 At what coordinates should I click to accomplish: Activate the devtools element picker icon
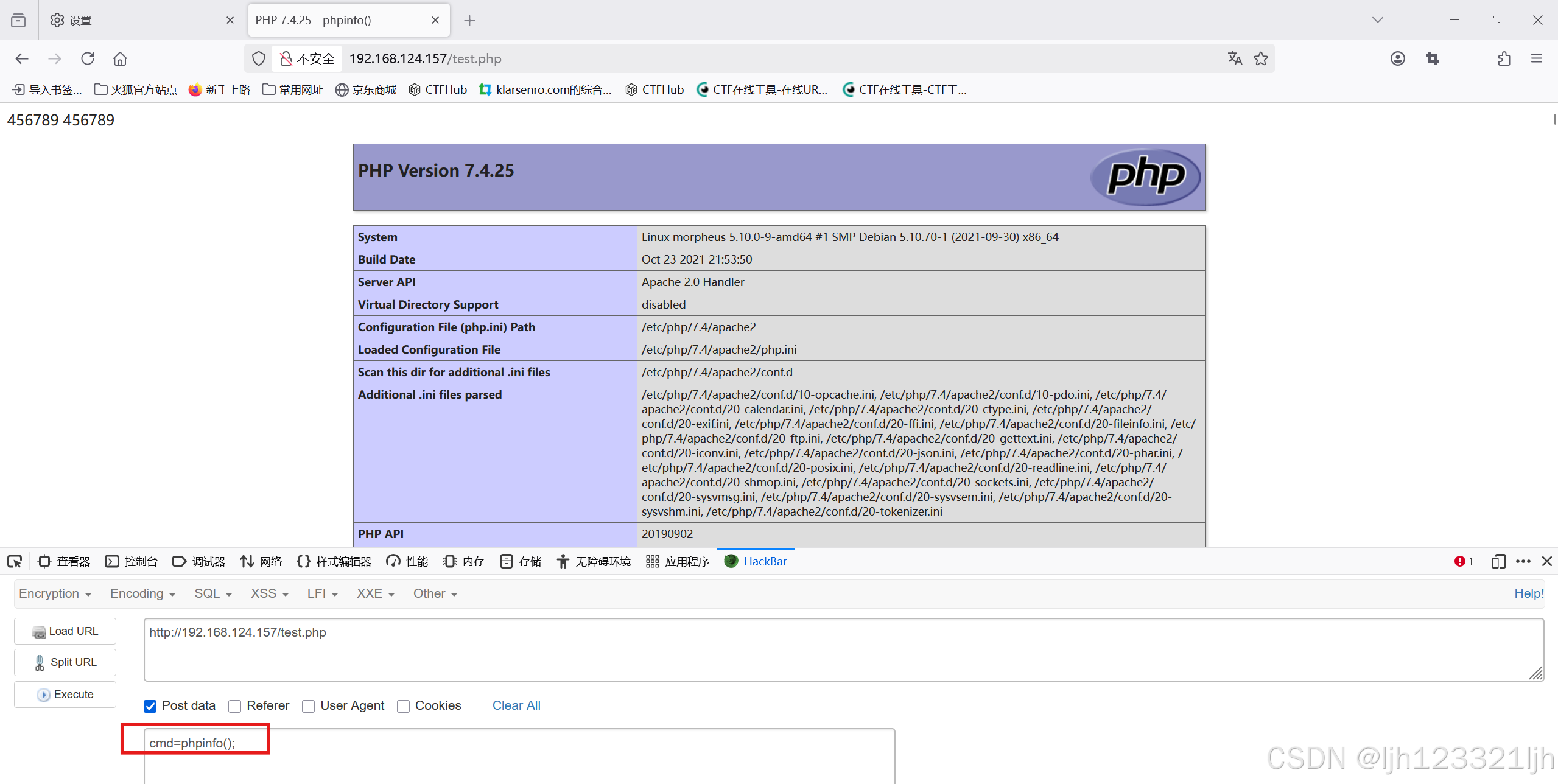15,561
